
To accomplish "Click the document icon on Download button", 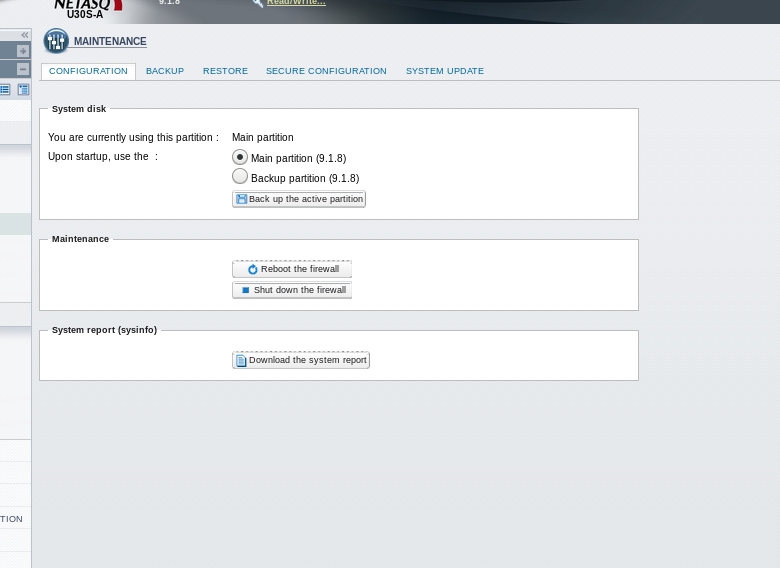I will click(241, 360).
